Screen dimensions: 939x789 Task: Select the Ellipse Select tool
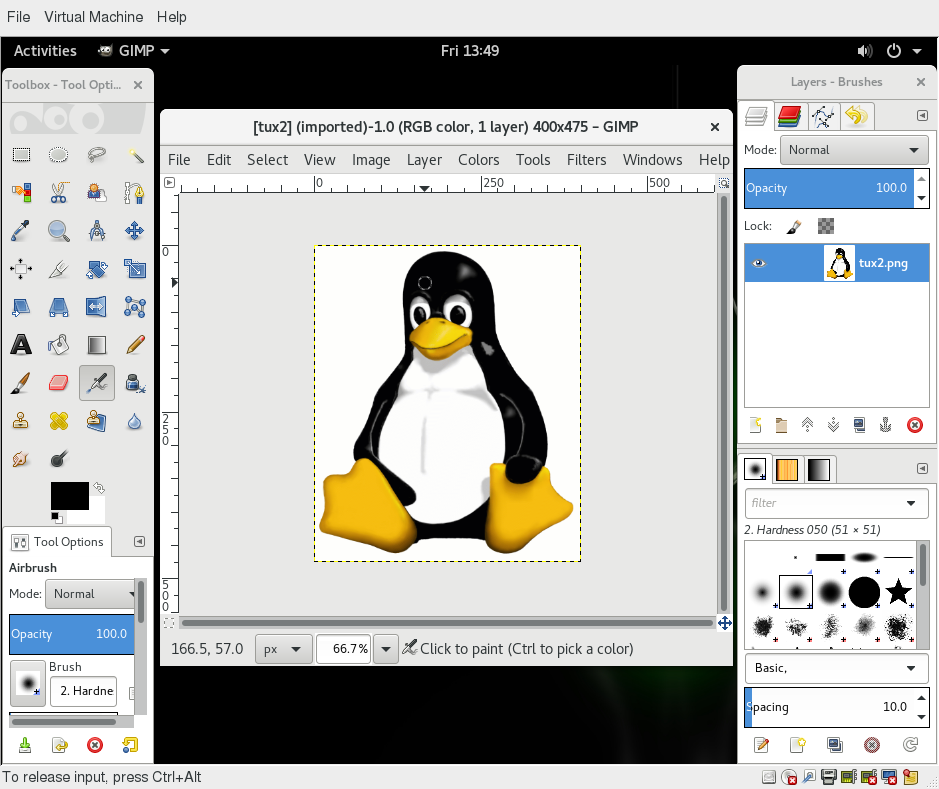(59, 155)
